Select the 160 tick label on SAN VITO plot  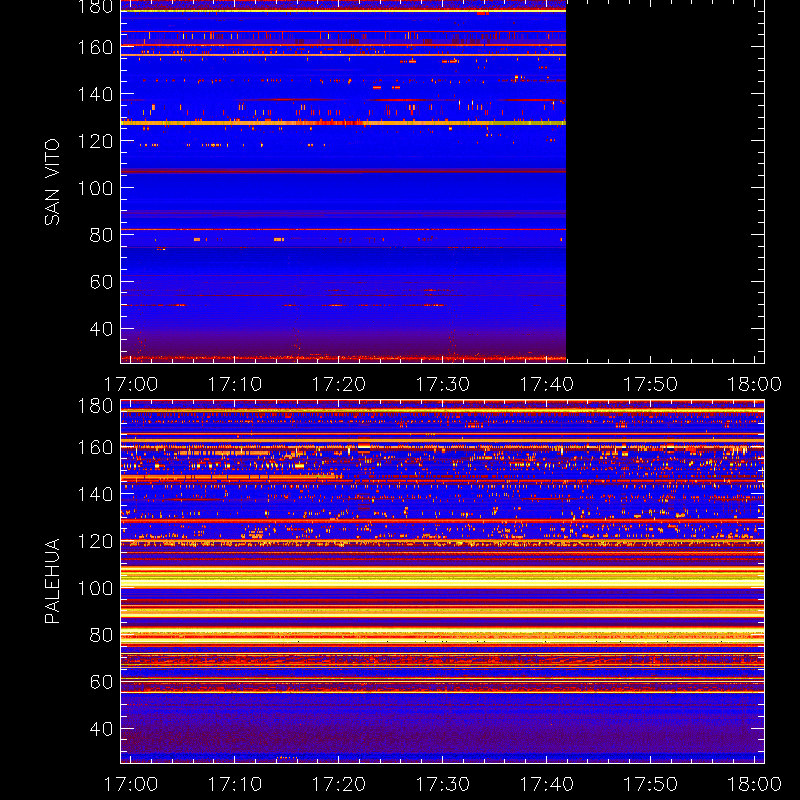(95, 47)
